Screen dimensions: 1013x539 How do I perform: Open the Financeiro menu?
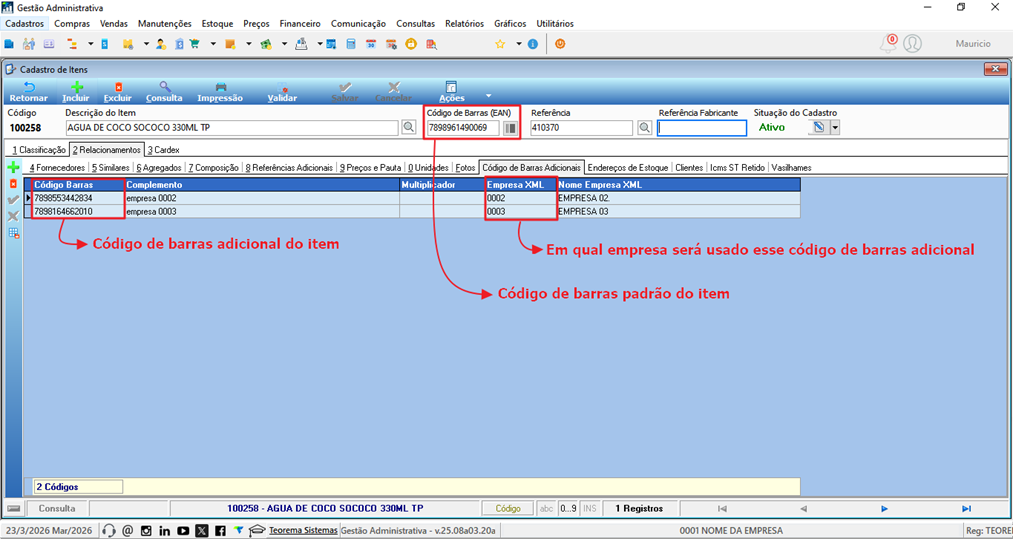click(300, 23)
